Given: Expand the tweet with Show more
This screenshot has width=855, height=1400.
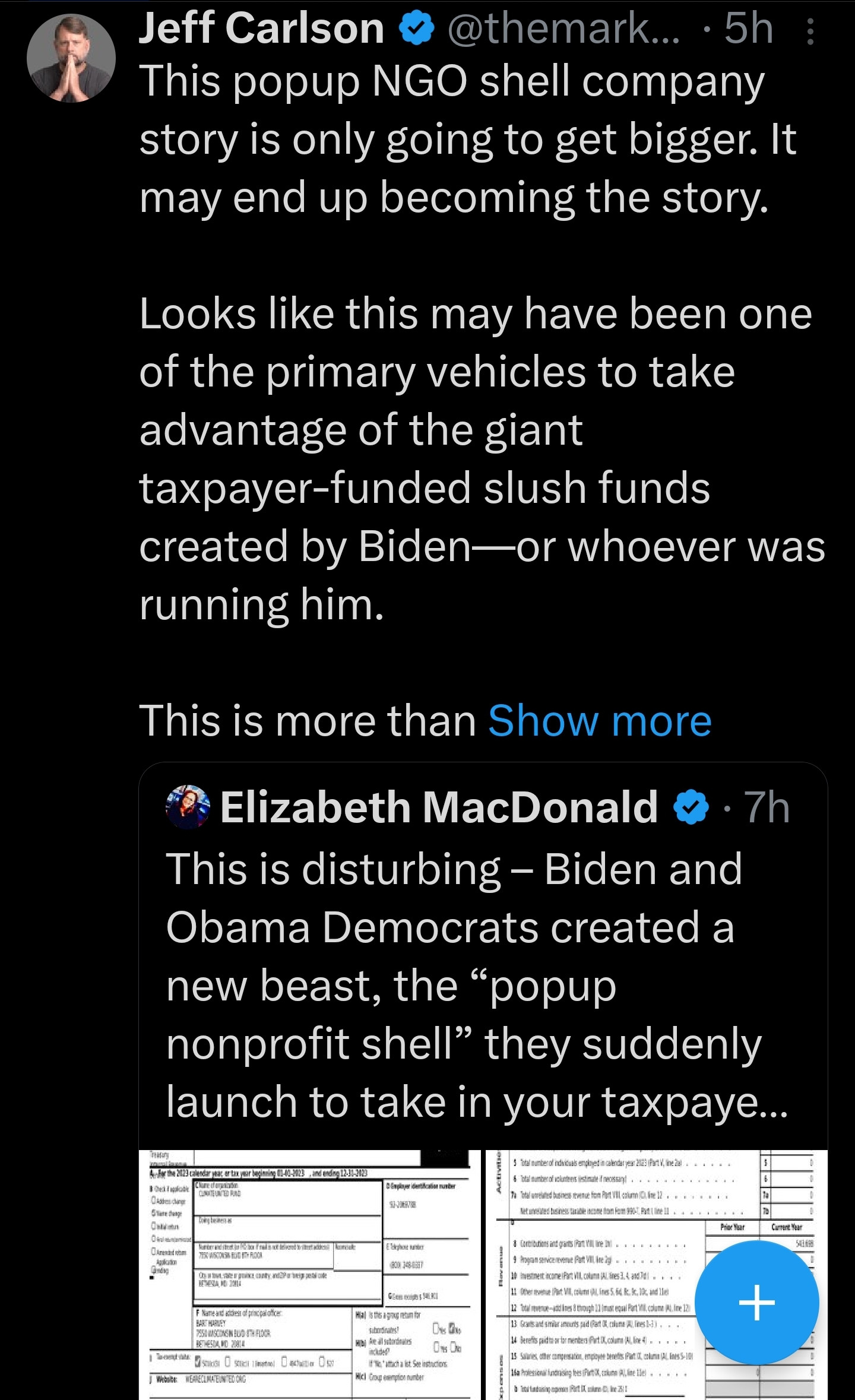Looking at the screenshot, I should point(600,721).
